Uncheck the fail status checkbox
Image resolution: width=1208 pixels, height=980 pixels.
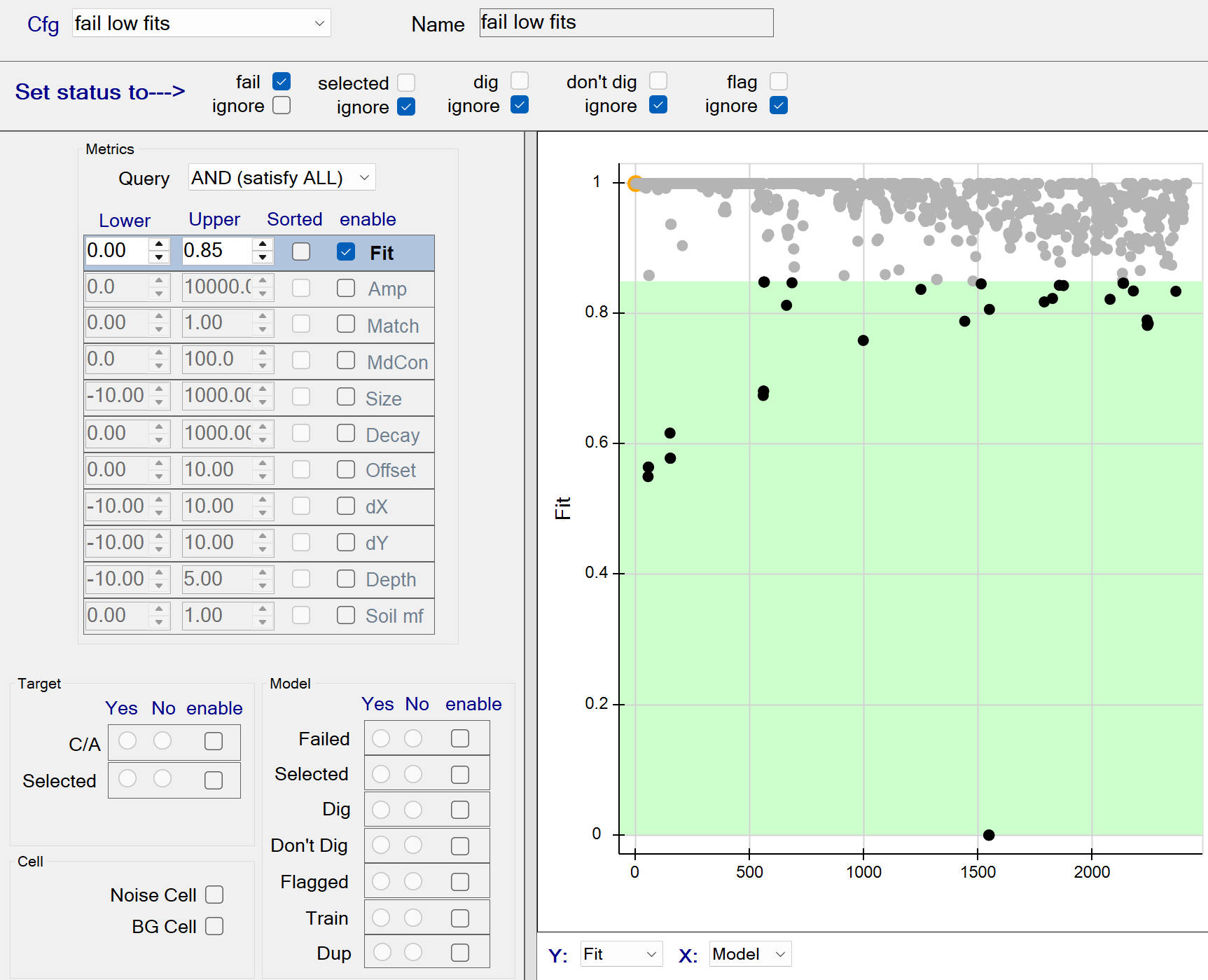pyautogui.click(x=282, y=81)
